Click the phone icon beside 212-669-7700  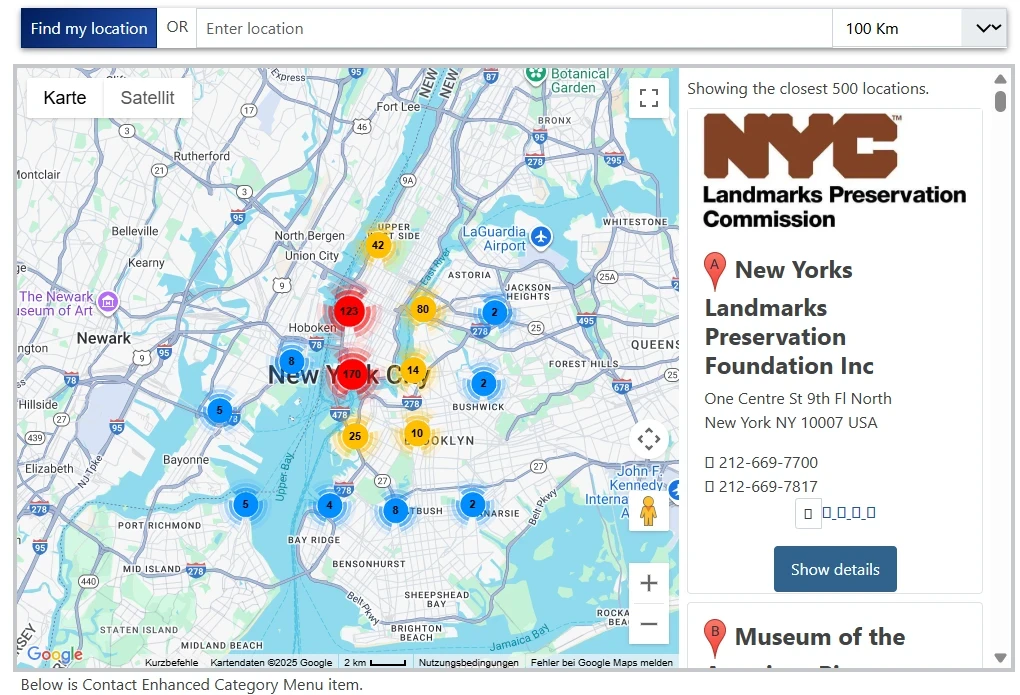point(711,463)
